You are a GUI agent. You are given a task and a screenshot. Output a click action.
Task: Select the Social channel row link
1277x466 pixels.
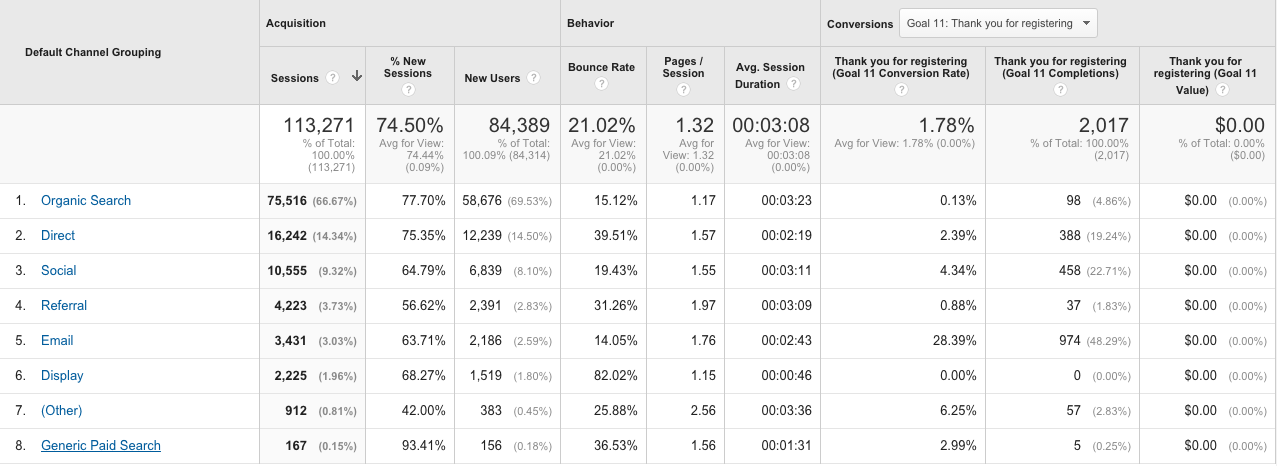[59, 271]
